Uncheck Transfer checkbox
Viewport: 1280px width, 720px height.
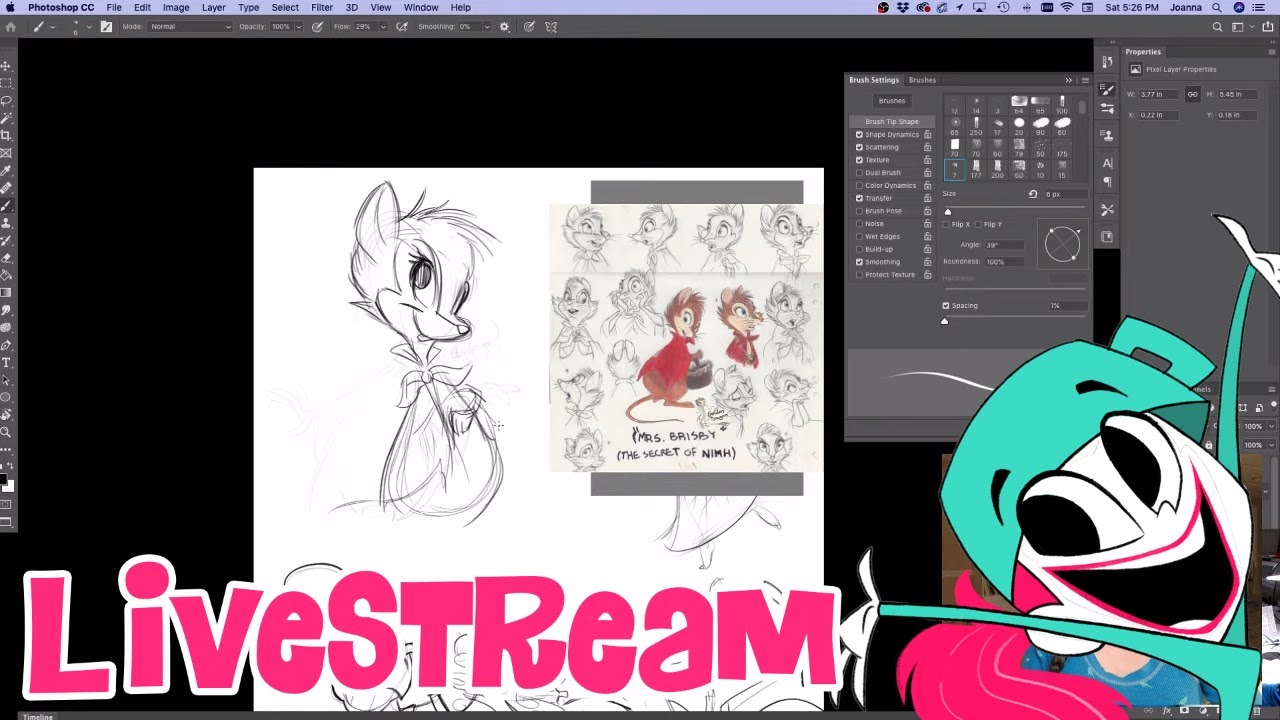tap(859, 198)
